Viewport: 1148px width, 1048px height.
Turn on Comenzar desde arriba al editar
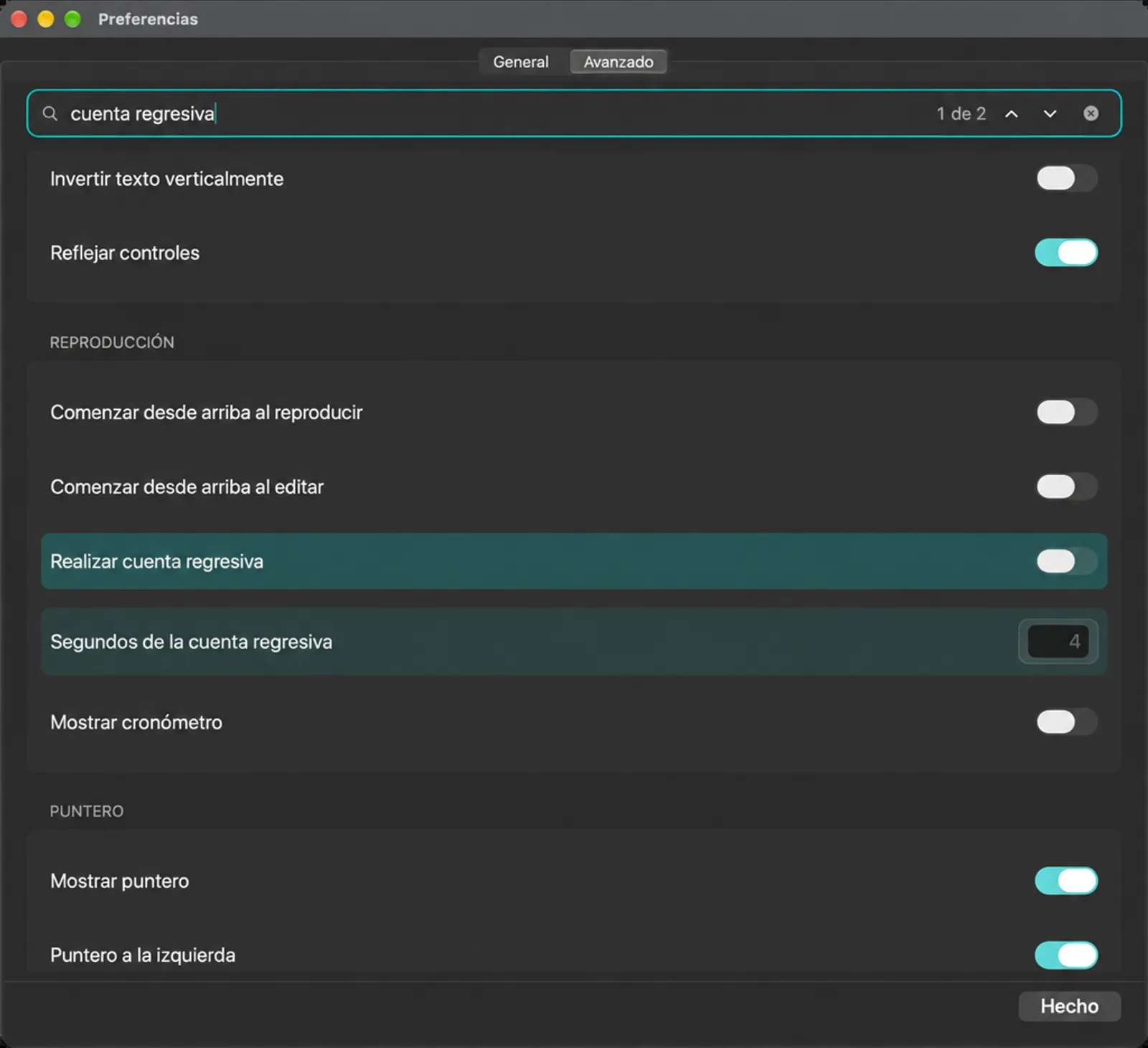pyautogui.click(x=1066, y=487)
